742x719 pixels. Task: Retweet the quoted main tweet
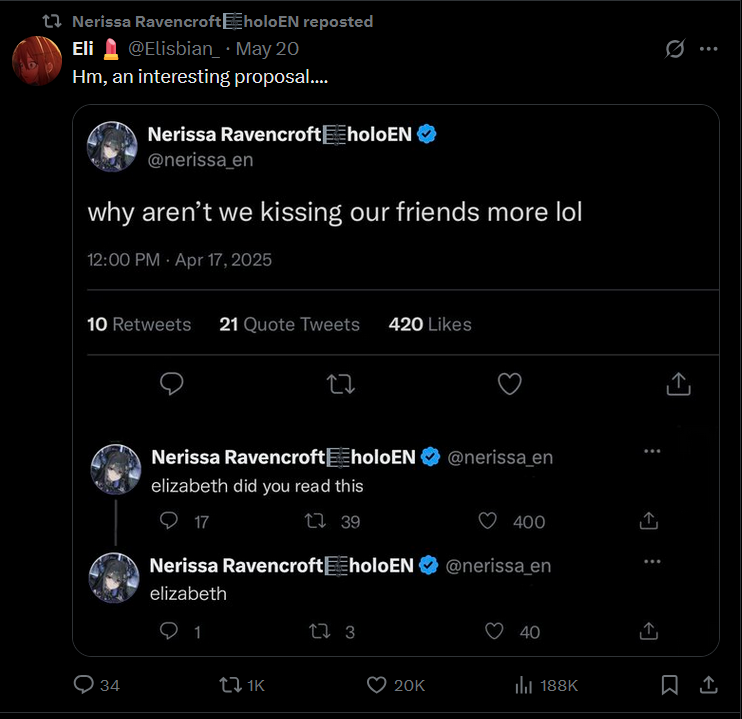341,384
